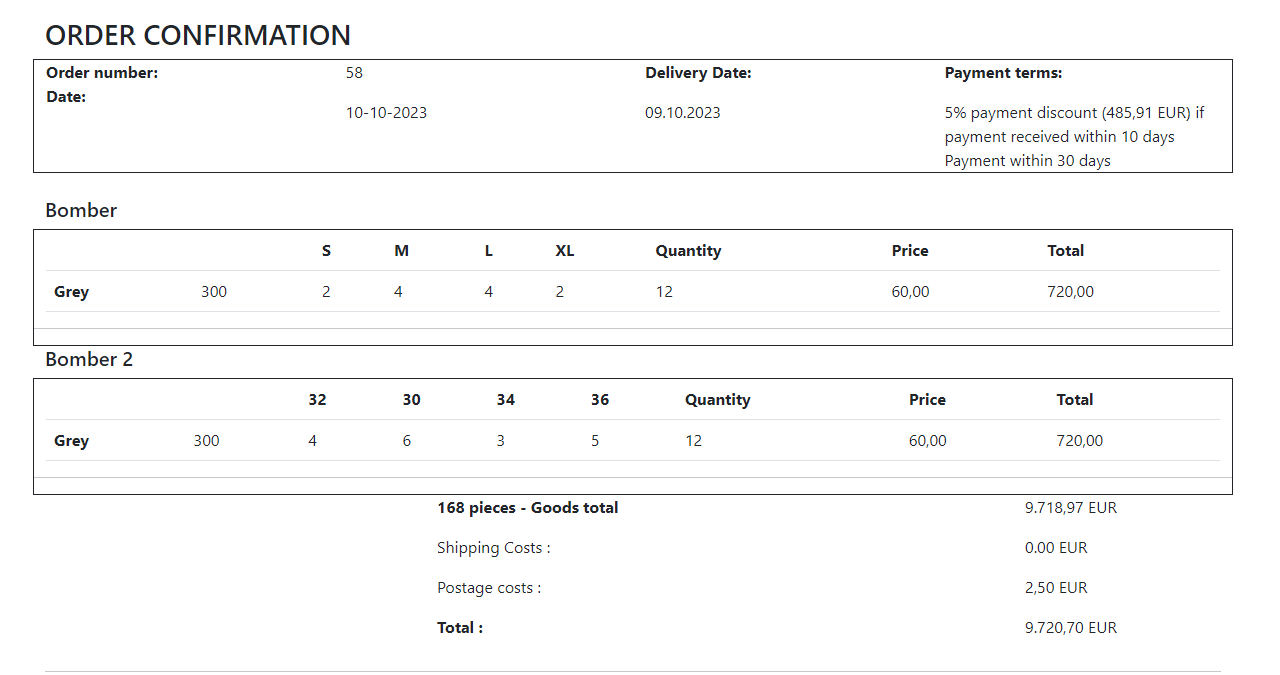Click the Shipping Costs label
The width and height of the screenshot is (1280, 675).
tap(493, 548)
